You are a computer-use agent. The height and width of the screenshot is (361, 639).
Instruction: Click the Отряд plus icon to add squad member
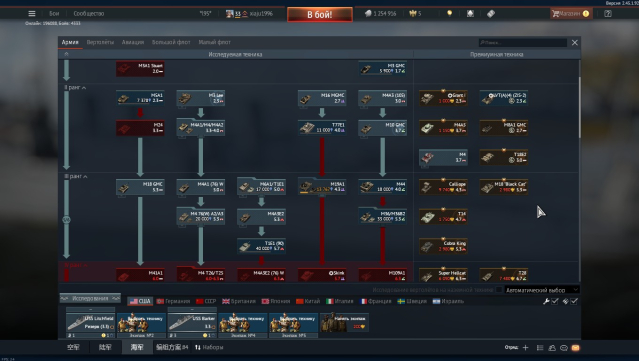pos(525,347)
